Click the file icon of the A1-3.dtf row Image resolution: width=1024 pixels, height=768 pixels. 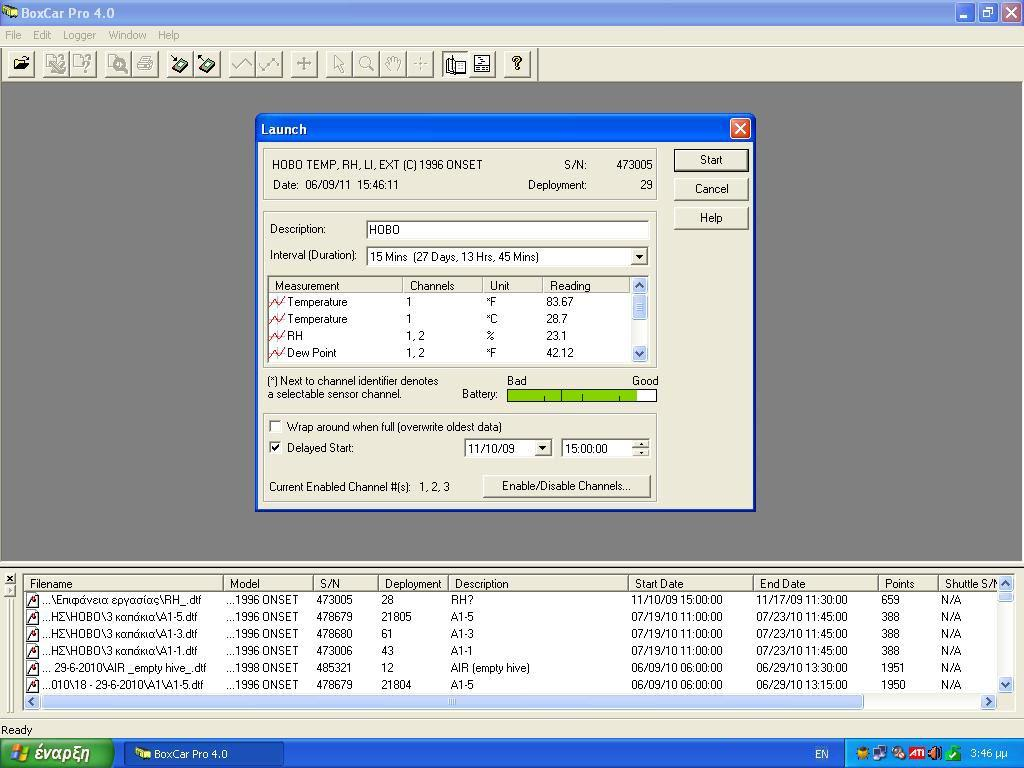33,634
